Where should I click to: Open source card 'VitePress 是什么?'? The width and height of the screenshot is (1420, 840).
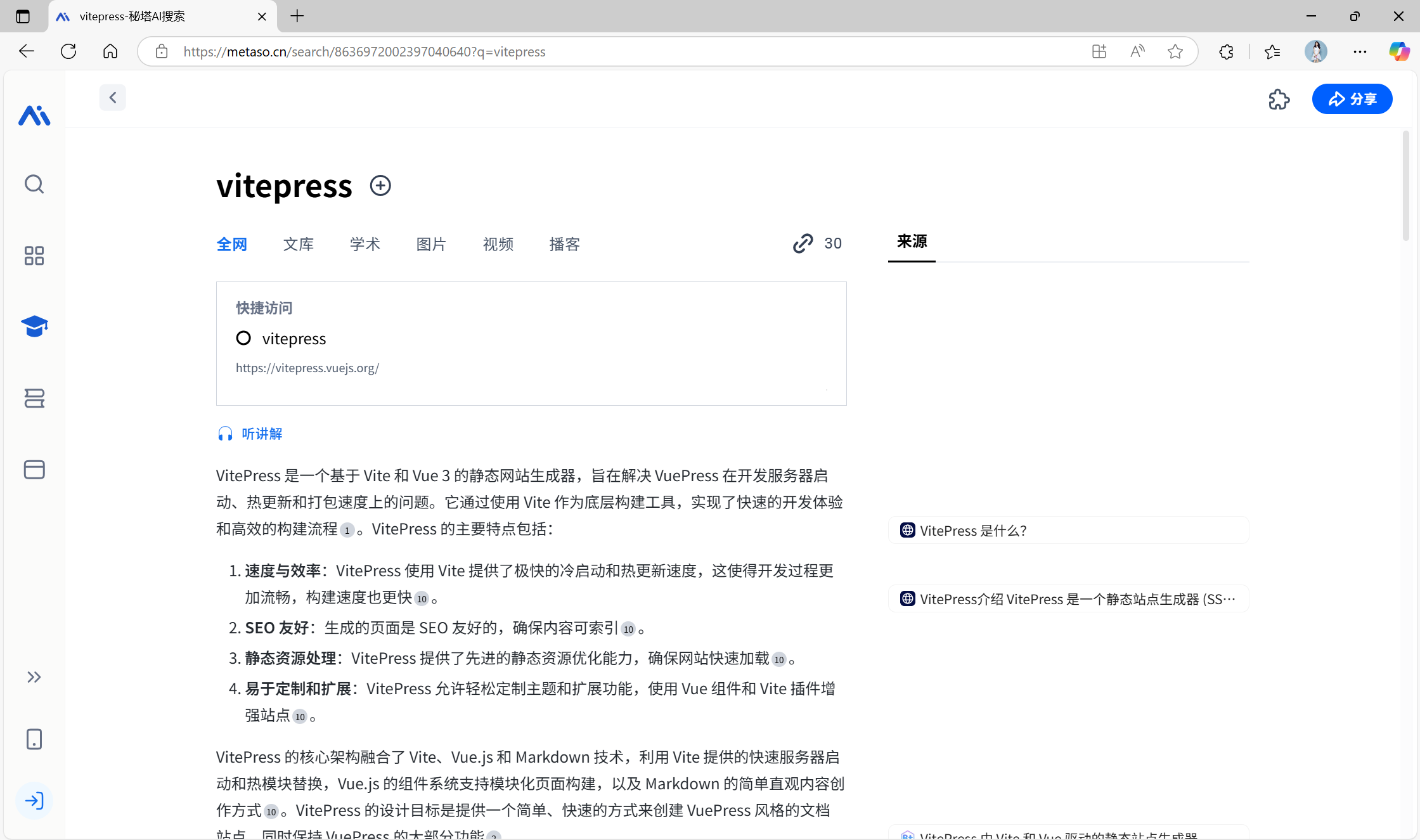pos(1068,531)
